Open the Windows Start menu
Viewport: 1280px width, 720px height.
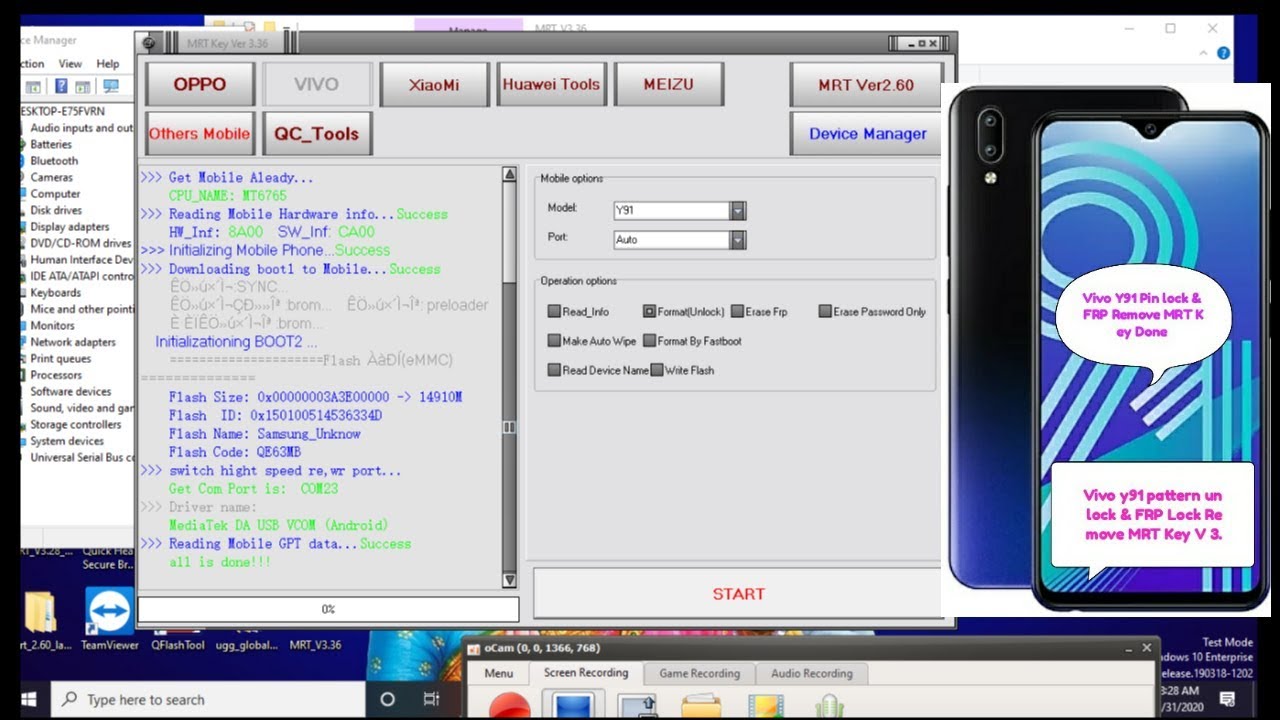click(28, 698)
